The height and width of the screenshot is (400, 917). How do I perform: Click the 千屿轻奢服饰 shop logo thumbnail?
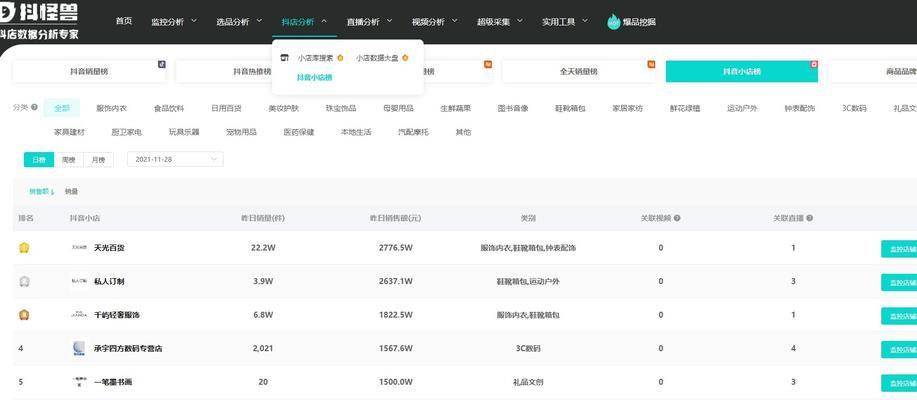click(x=79, y=314)
